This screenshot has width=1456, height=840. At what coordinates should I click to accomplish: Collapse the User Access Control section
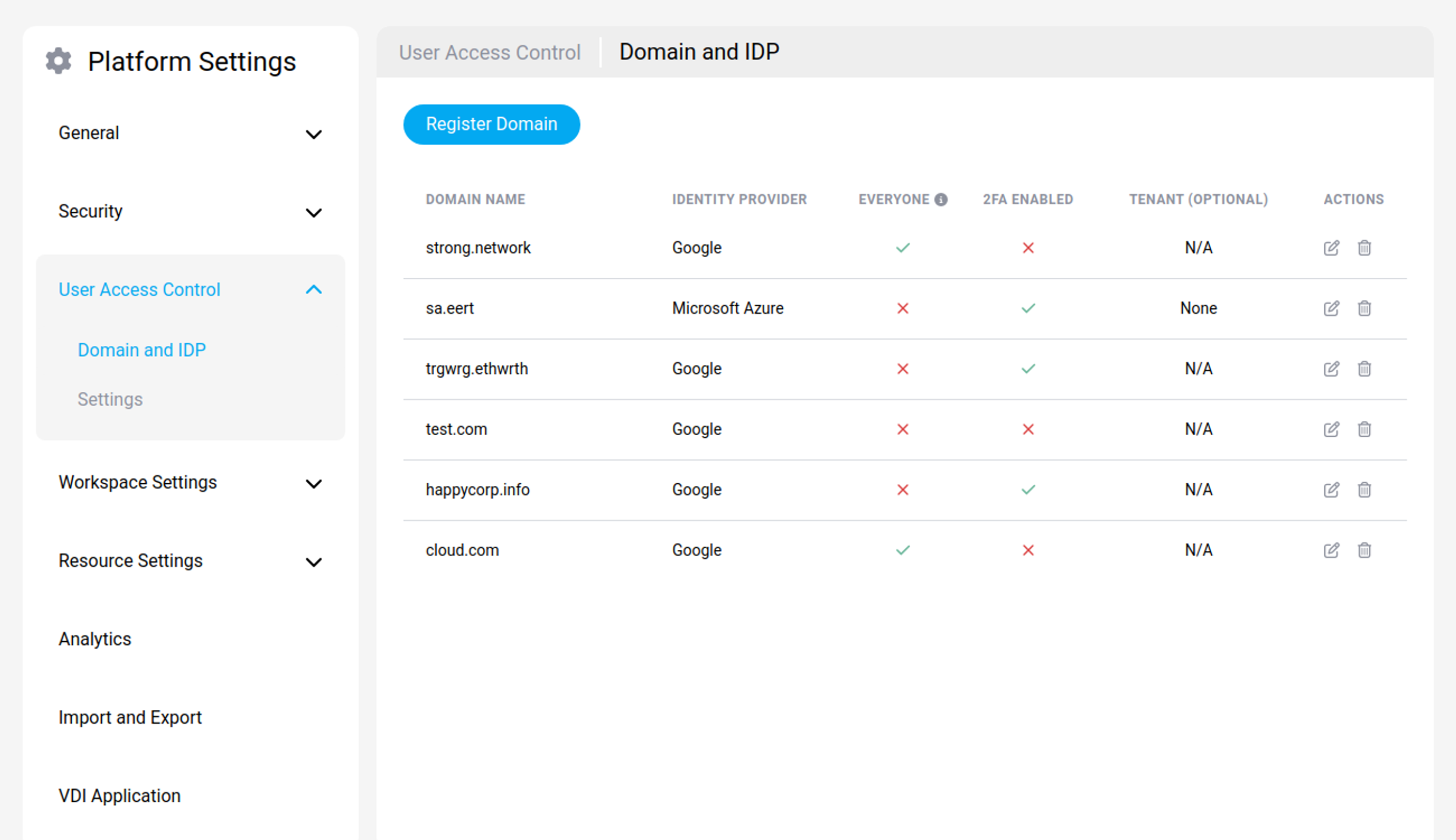[x=313, y=290]
